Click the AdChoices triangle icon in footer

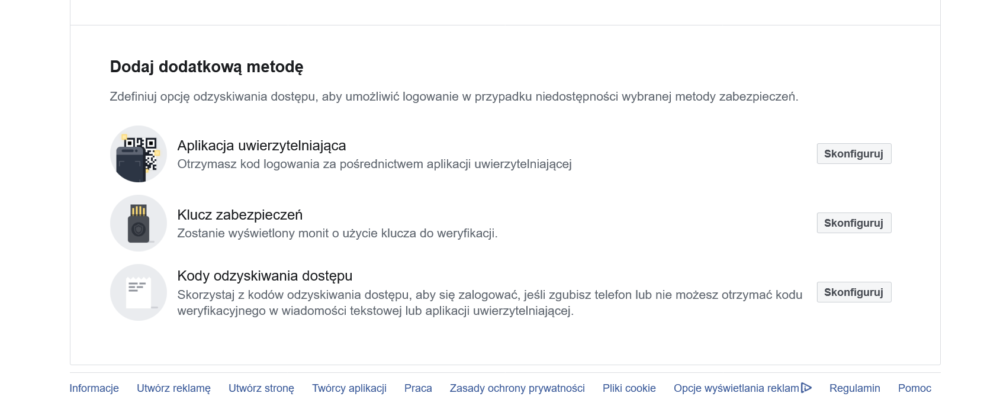point(806,387)
